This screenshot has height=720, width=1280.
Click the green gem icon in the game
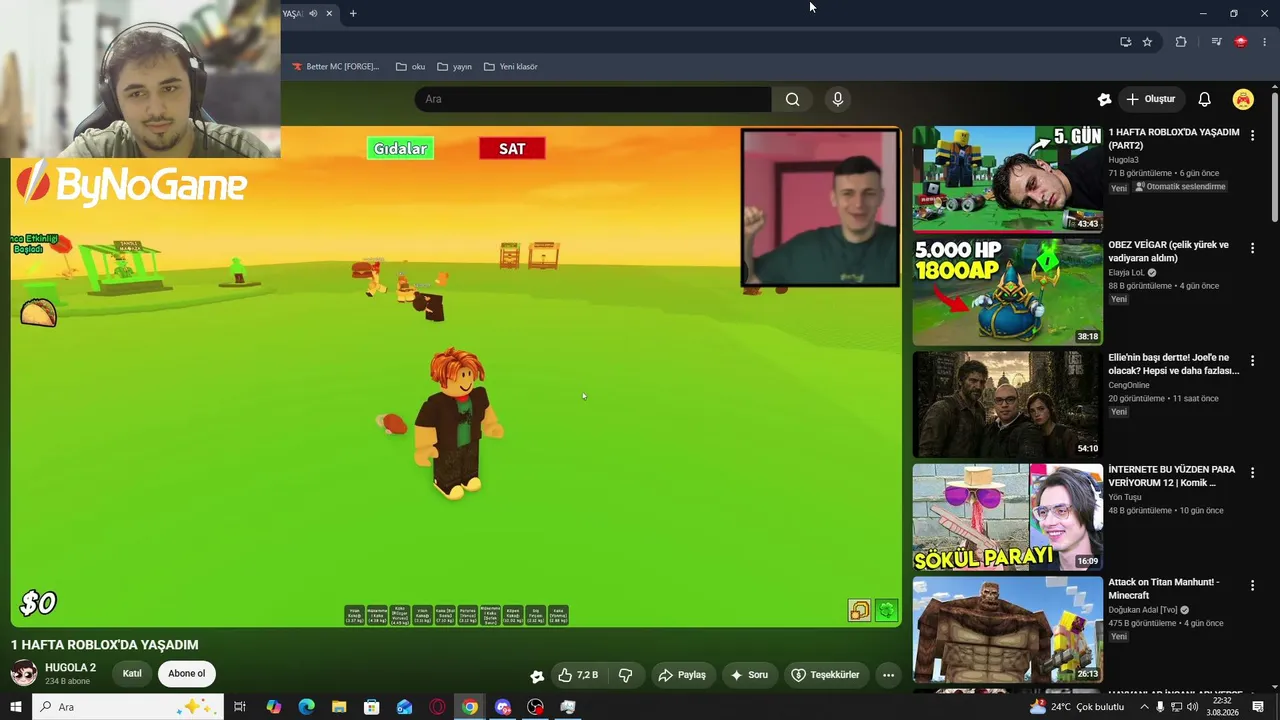click(x=886, y=611)
